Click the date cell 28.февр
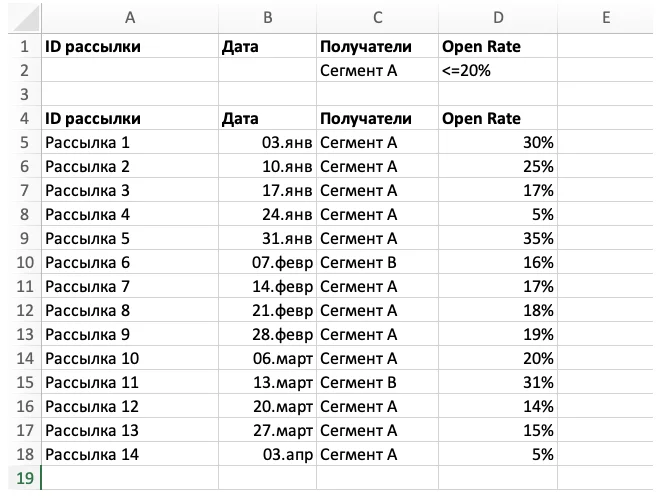 click(x=267, y=334)
